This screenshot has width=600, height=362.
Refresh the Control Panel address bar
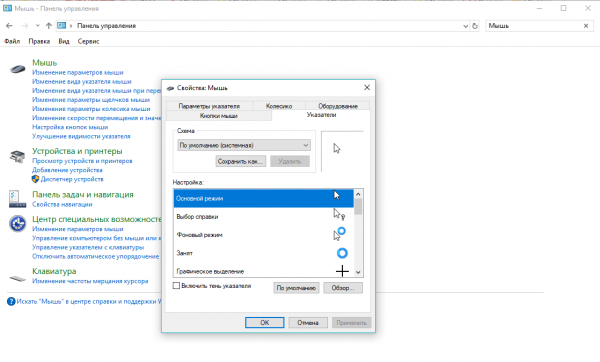click(x=475, y=26)
